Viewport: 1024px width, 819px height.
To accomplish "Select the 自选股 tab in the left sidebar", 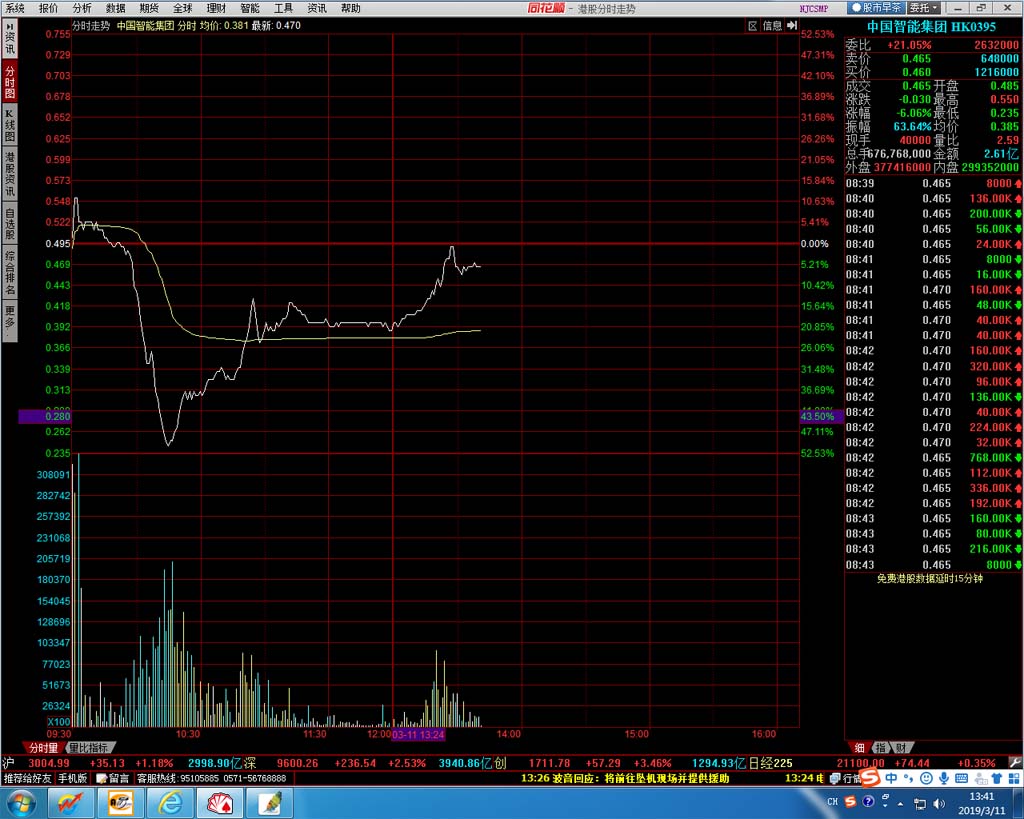I will coord(10,223).
